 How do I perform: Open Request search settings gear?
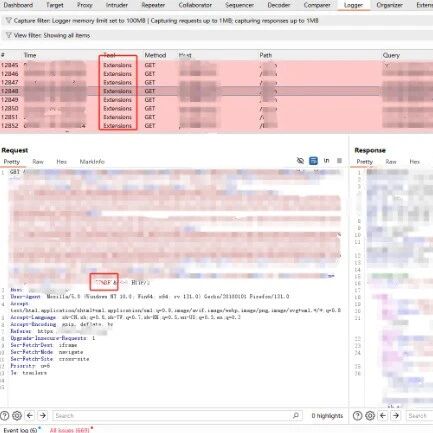(x=17, y=416)
